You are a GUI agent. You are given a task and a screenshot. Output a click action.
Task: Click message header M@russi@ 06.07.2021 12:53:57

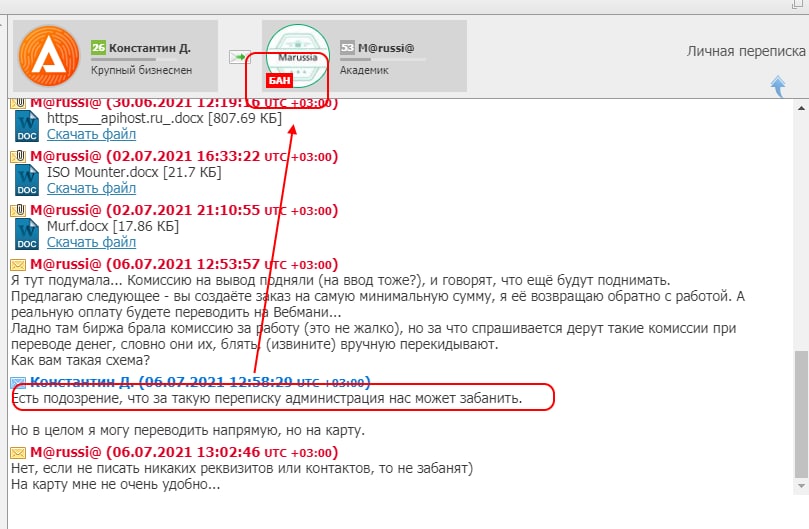tap(184, 264)
